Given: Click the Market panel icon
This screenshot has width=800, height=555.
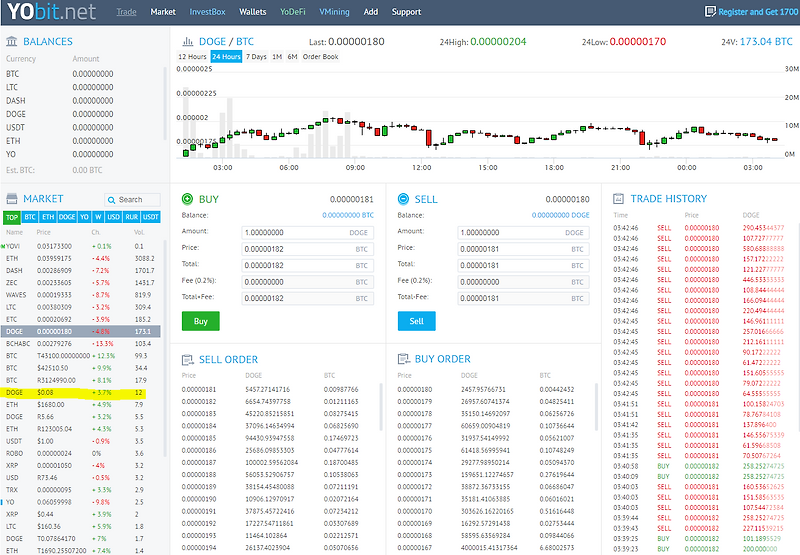Looking at the screenshot, I should coord(11,198).
